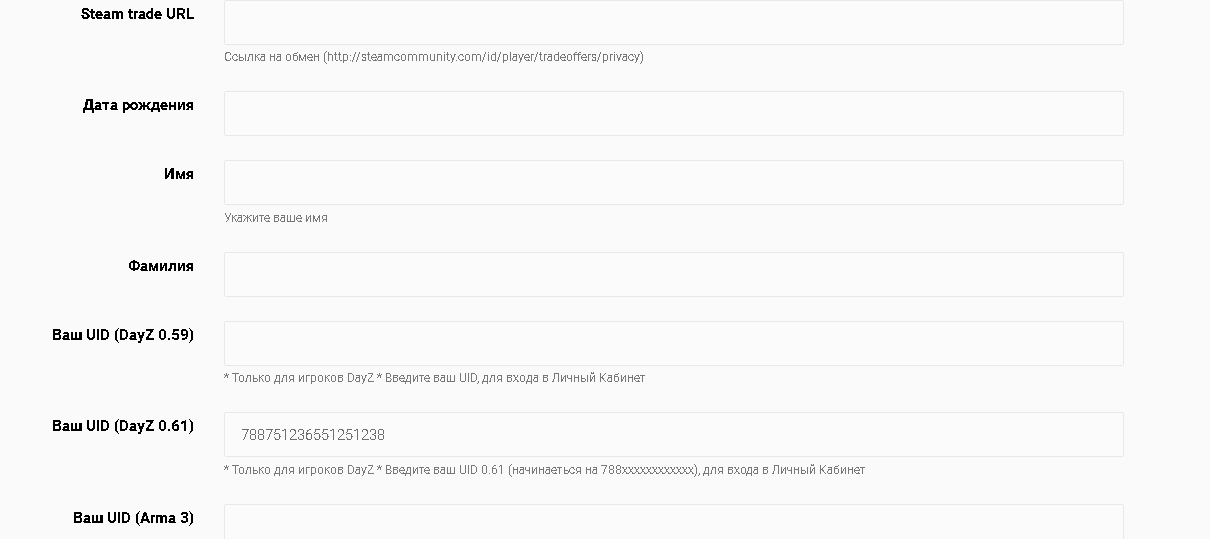Click the Ссылка на обмен hint words
This screenshot has height=539, width=1210.
[x=271, y=57]
